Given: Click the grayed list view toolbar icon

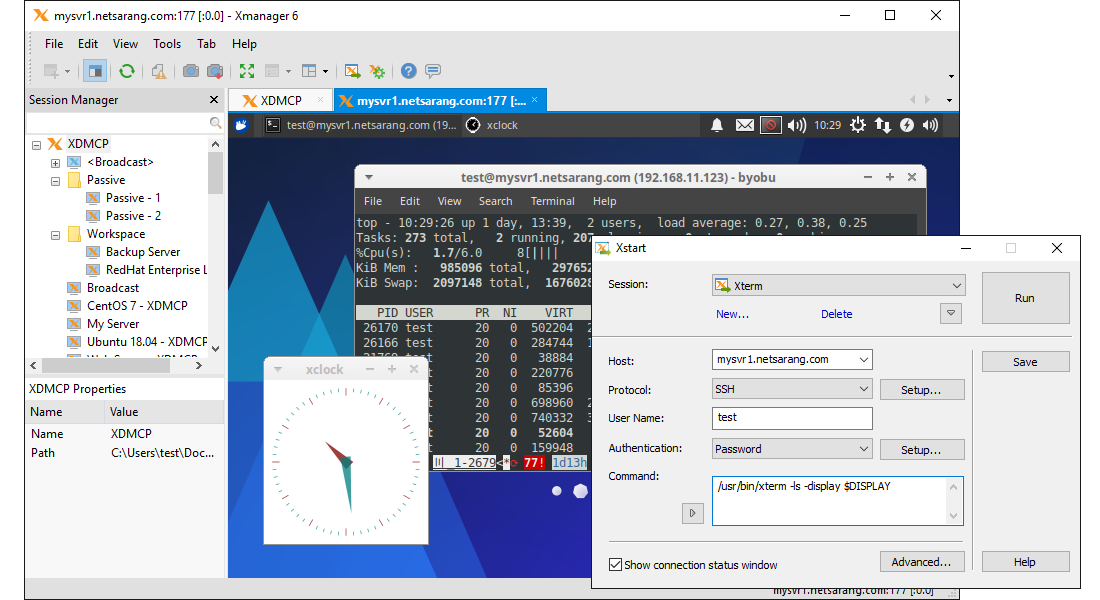Looking at the screenshot, I should point(272,71).
